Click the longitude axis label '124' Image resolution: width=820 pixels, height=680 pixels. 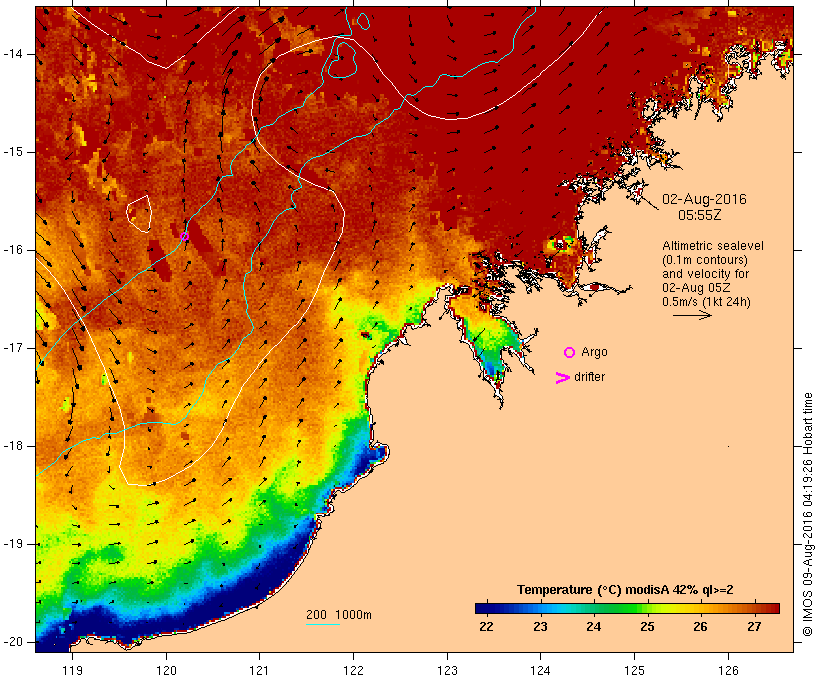[x=541, y=670]
